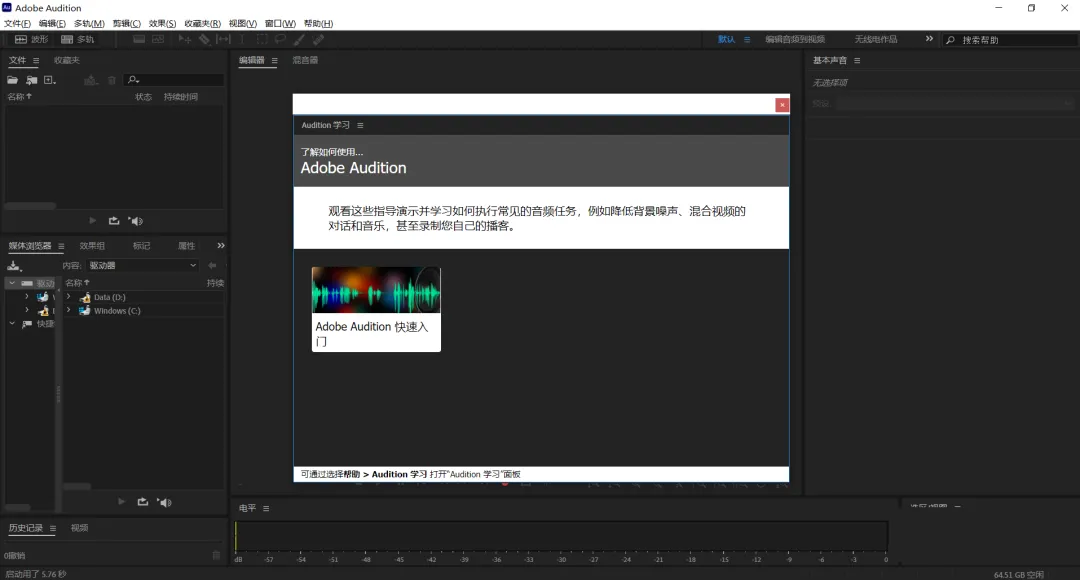Click on the Levels meter bar

pos(561,537)
